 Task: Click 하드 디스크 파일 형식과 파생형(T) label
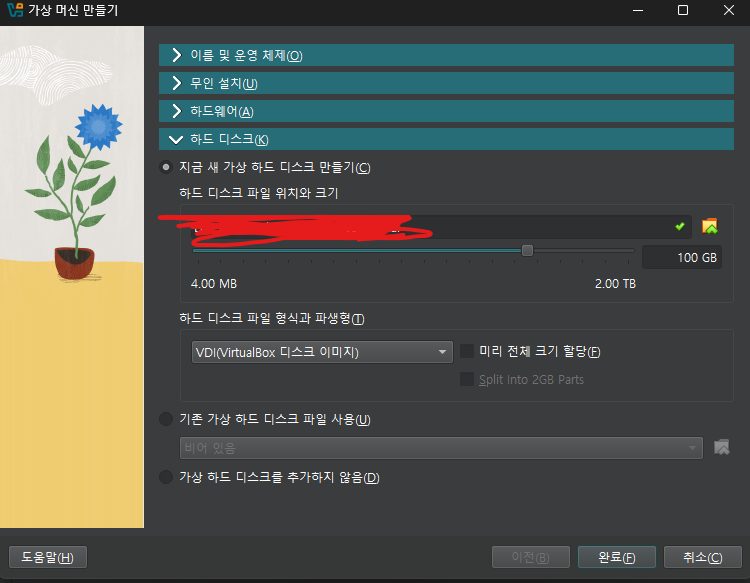pos(272,319)
